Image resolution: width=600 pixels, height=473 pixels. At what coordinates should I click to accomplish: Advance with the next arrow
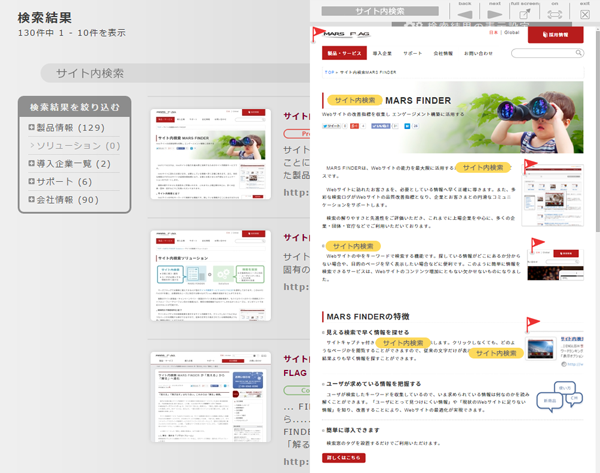[x=494, y=15]
